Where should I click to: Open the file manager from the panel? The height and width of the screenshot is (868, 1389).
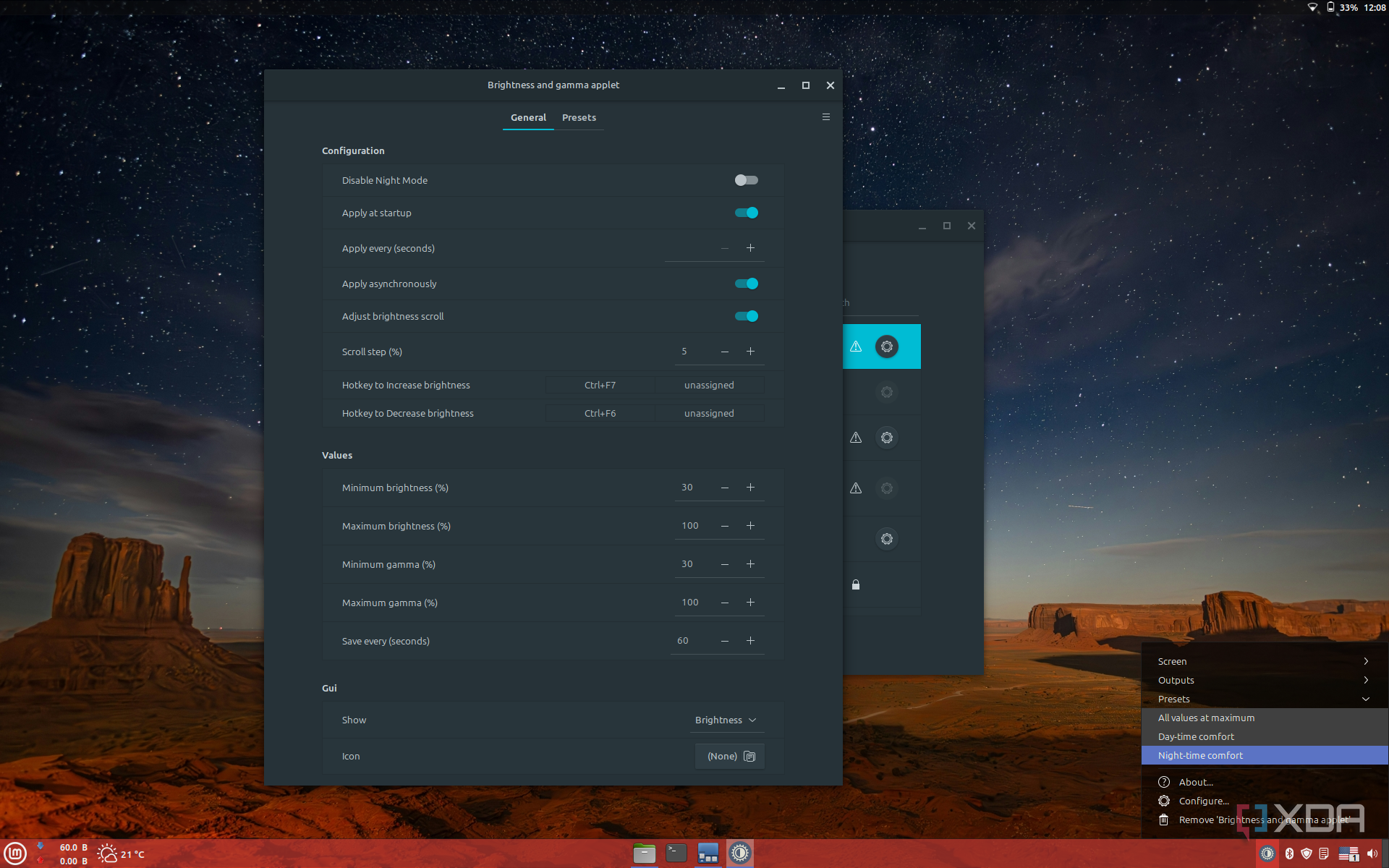pyautogui.click(x=644, y=854)
